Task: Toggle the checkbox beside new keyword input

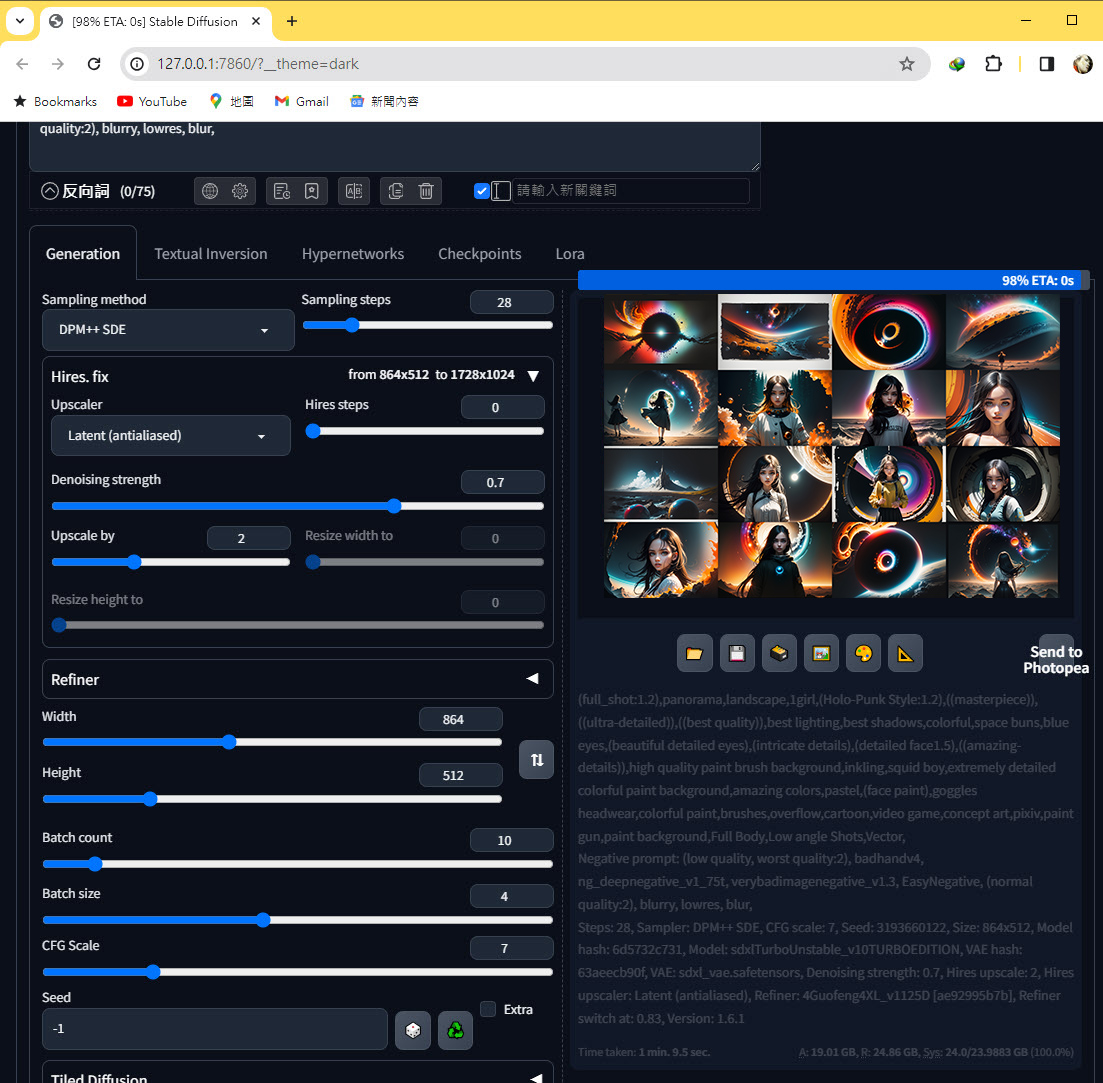Action: (482, 191)
